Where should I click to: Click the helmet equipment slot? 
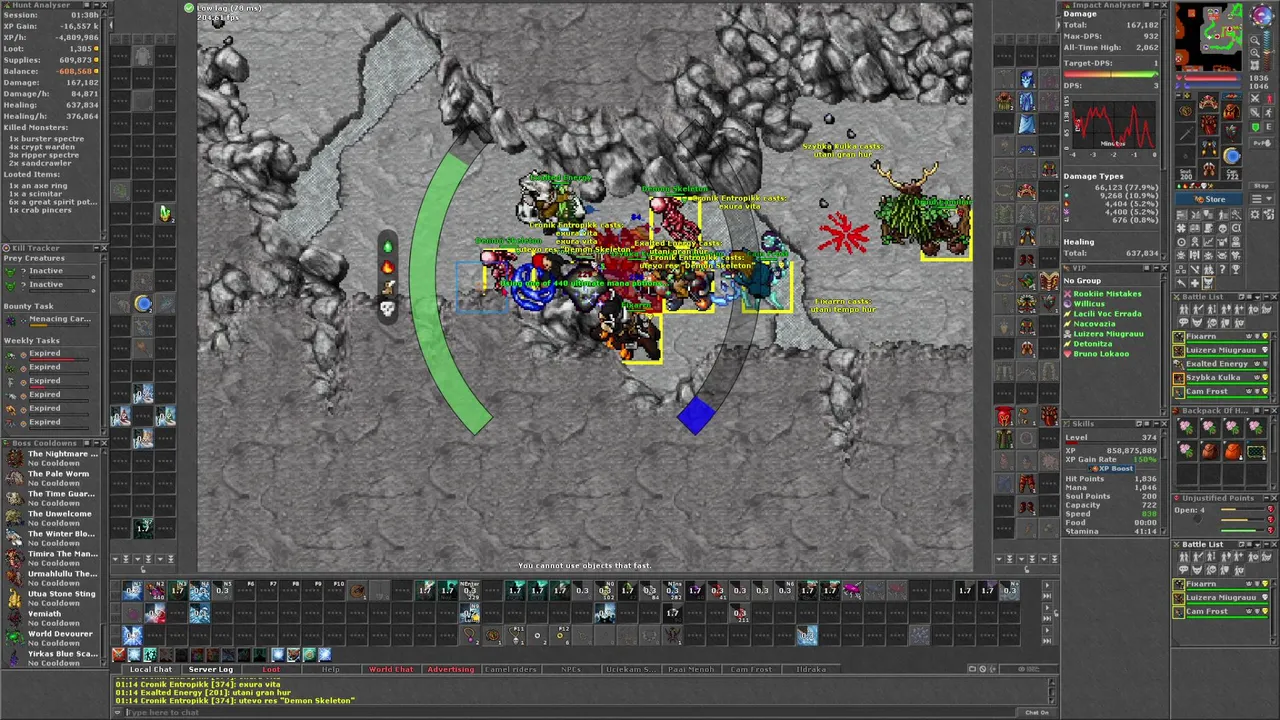[x=1208, y=102]
